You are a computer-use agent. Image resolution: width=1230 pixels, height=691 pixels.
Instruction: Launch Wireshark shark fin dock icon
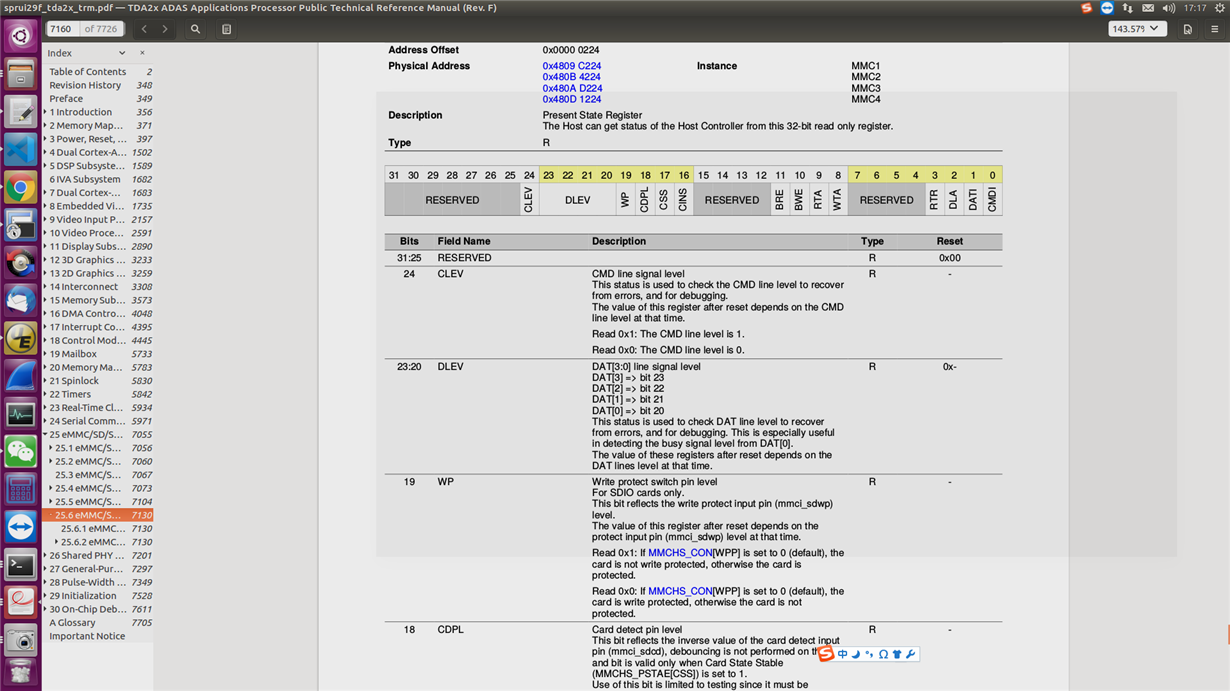pyautogui.click(x=20, y=376)
